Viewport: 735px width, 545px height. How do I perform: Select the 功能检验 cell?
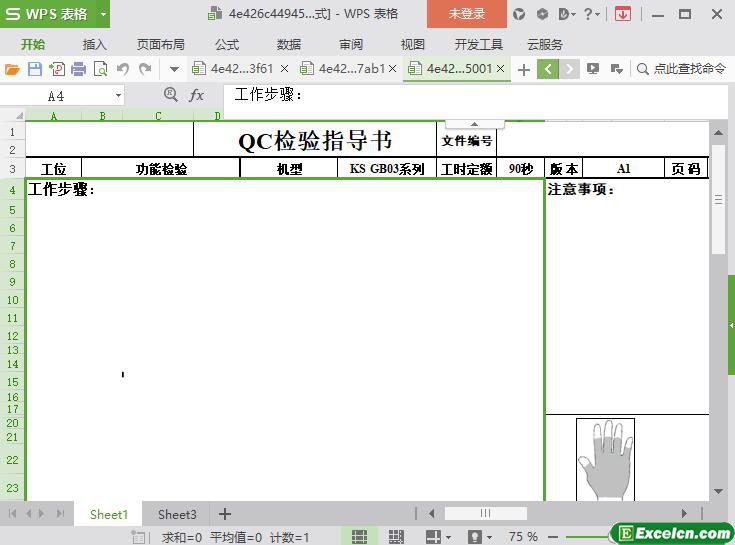[x=161, y=169]
